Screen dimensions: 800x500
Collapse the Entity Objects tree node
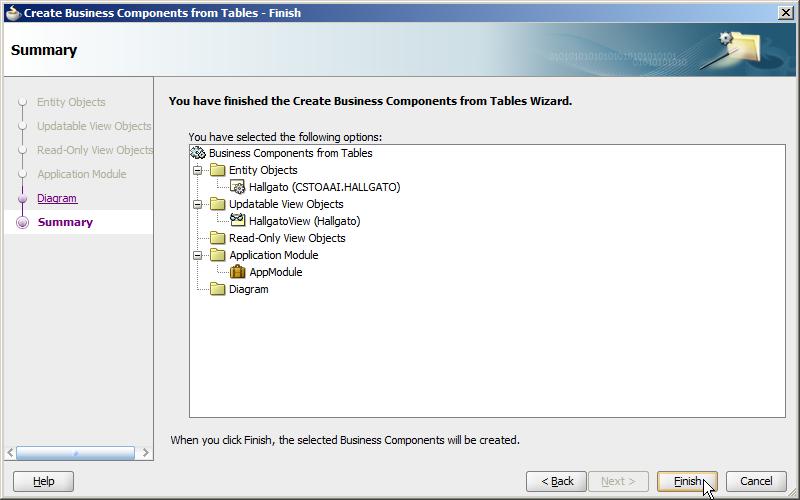197,170
